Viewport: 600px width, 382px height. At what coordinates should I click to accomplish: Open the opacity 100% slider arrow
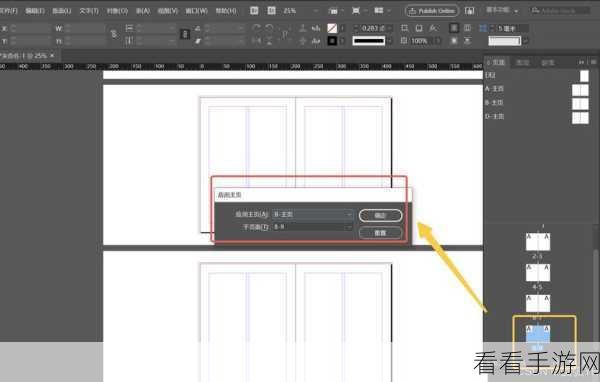(438, 41)
